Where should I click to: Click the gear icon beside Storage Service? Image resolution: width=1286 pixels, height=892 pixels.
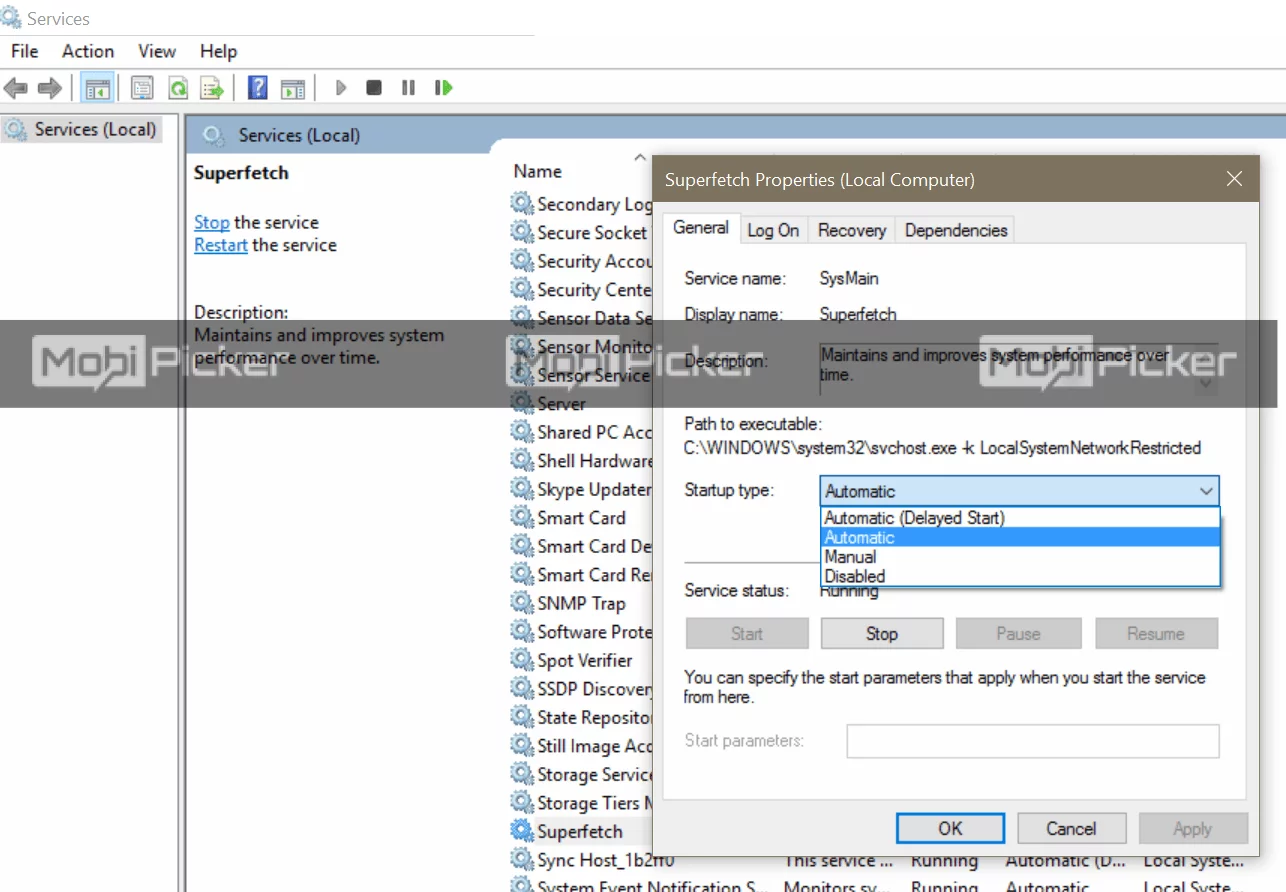point(522,774)
